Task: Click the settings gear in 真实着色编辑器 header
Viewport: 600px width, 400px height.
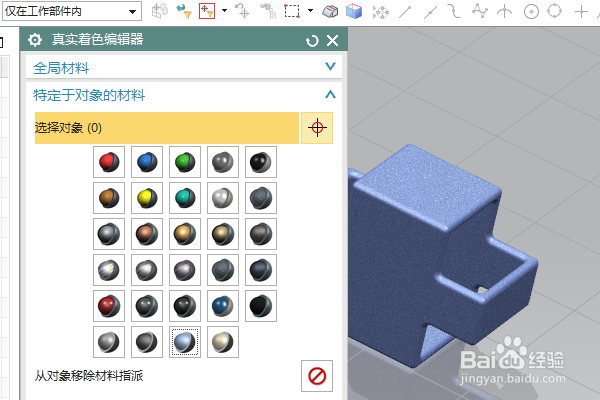Action: 35,39
